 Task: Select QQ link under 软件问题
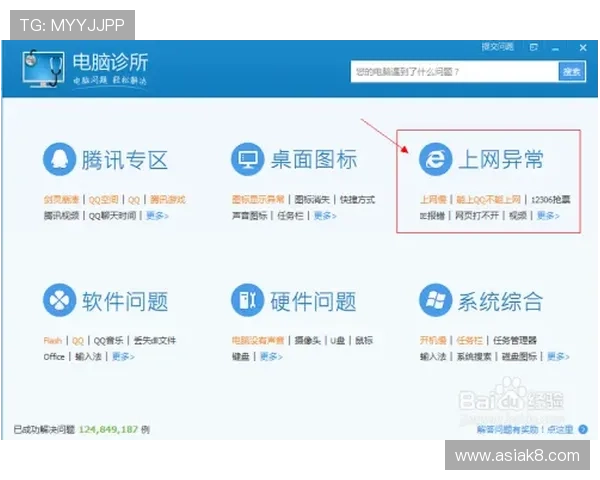pyautogui.click(x=78, y=340)
